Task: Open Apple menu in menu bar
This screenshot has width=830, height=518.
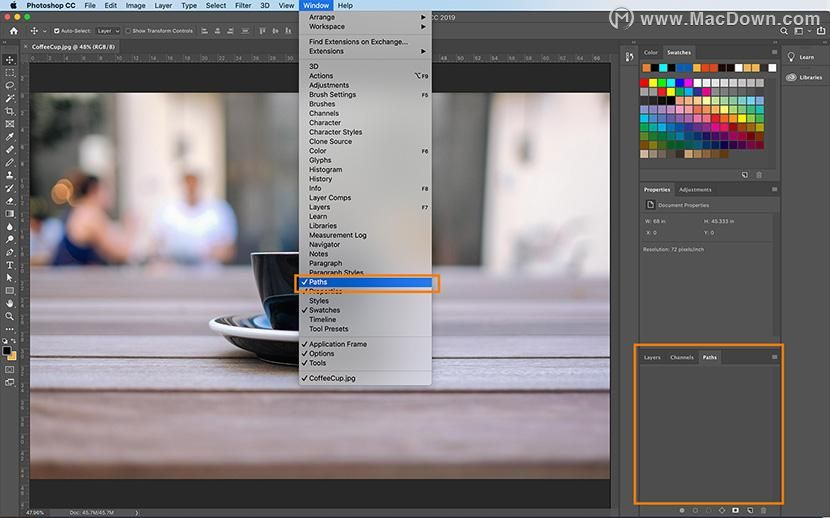Action: click(13, 5)
